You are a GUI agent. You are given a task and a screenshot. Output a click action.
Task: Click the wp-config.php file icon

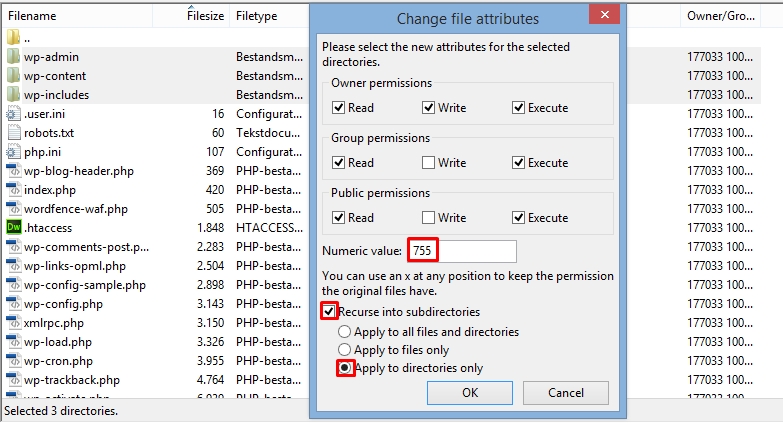click(x=13, y=303)
